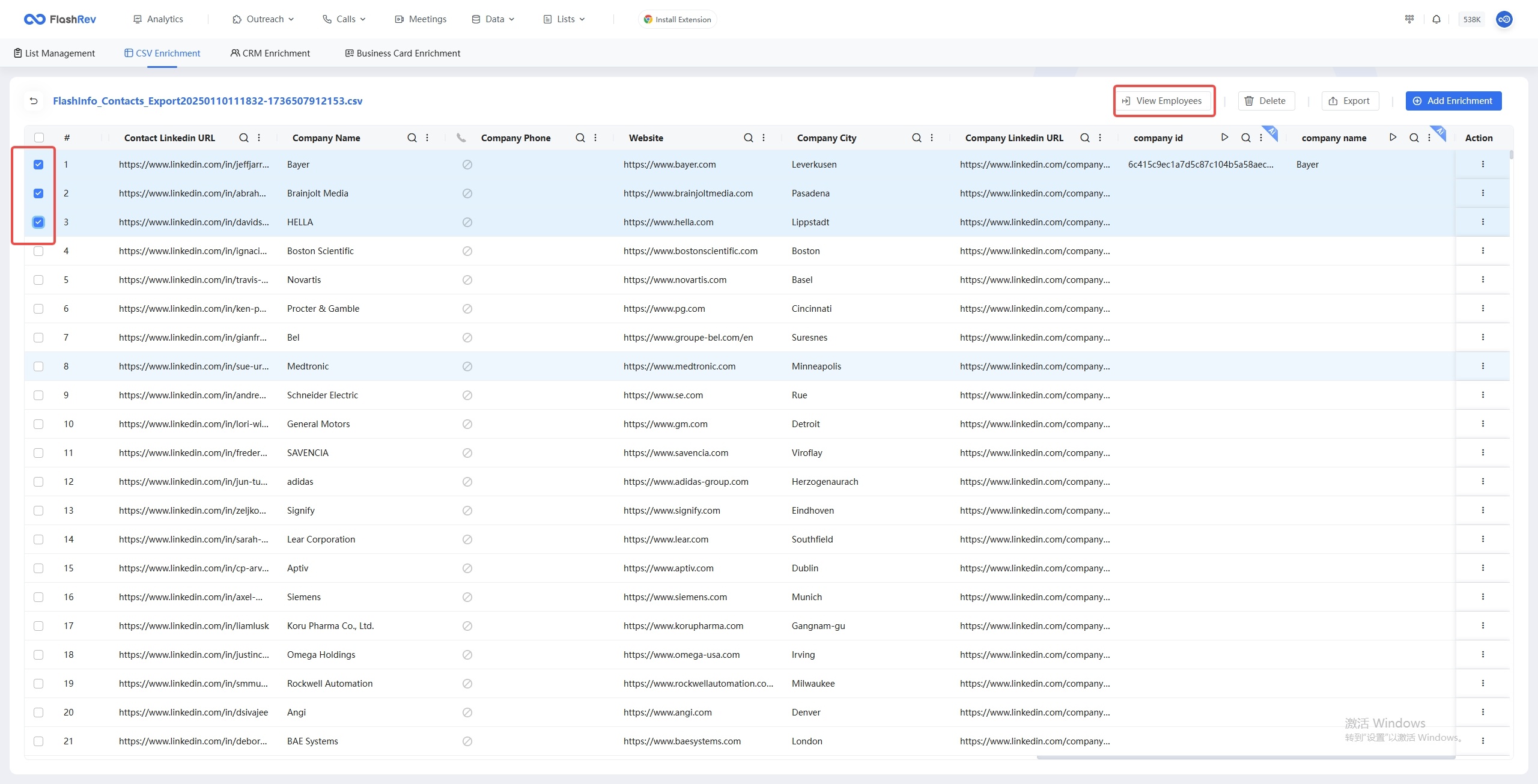
Task: Uncheck the Bayer row checkbox
Action: pos(38,165)
